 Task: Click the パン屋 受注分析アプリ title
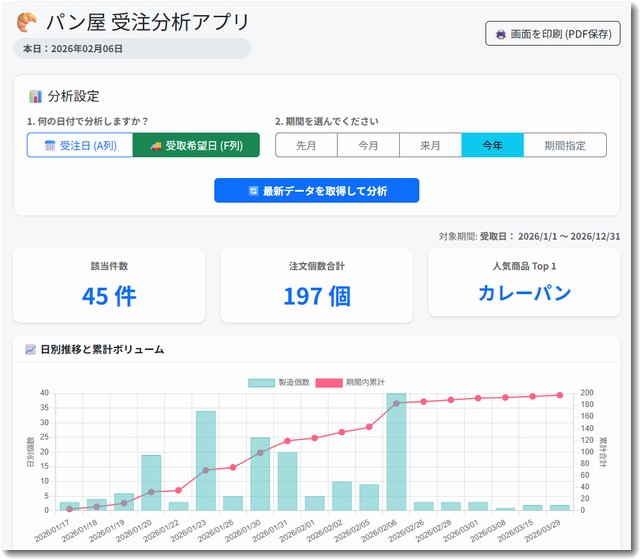tap(147, 22)
